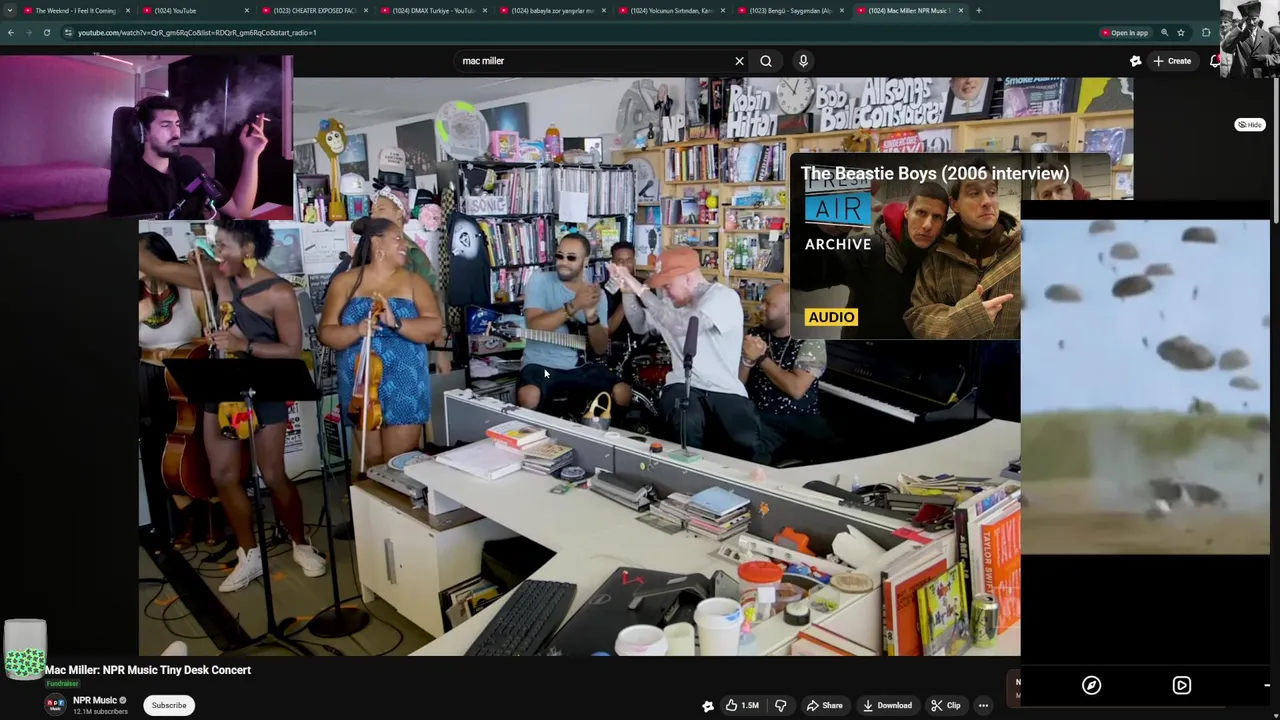Start voice search with the microphone
Image resolution: width=1280 pixels, height=720 pixels.
[803, 61]
